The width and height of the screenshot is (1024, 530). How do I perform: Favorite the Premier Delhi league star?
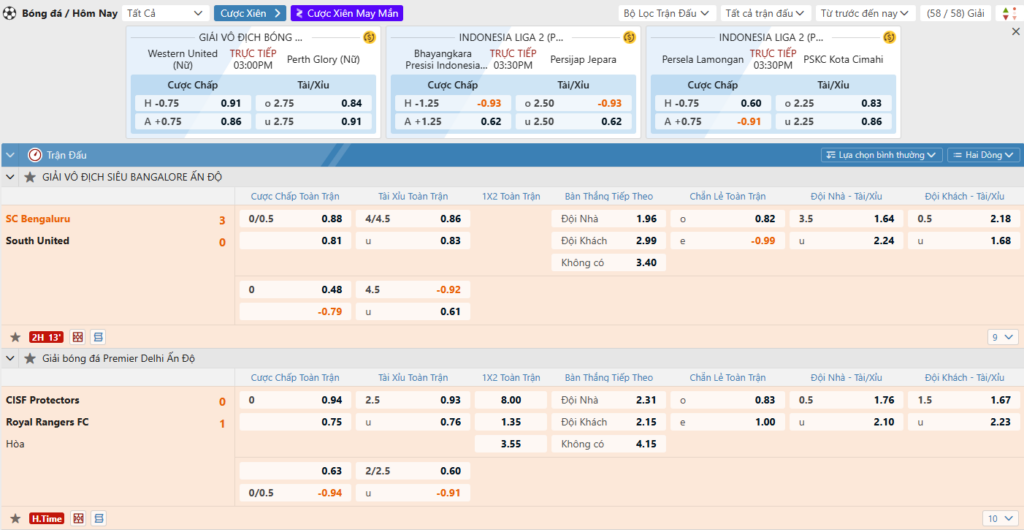tap(28, 358)
